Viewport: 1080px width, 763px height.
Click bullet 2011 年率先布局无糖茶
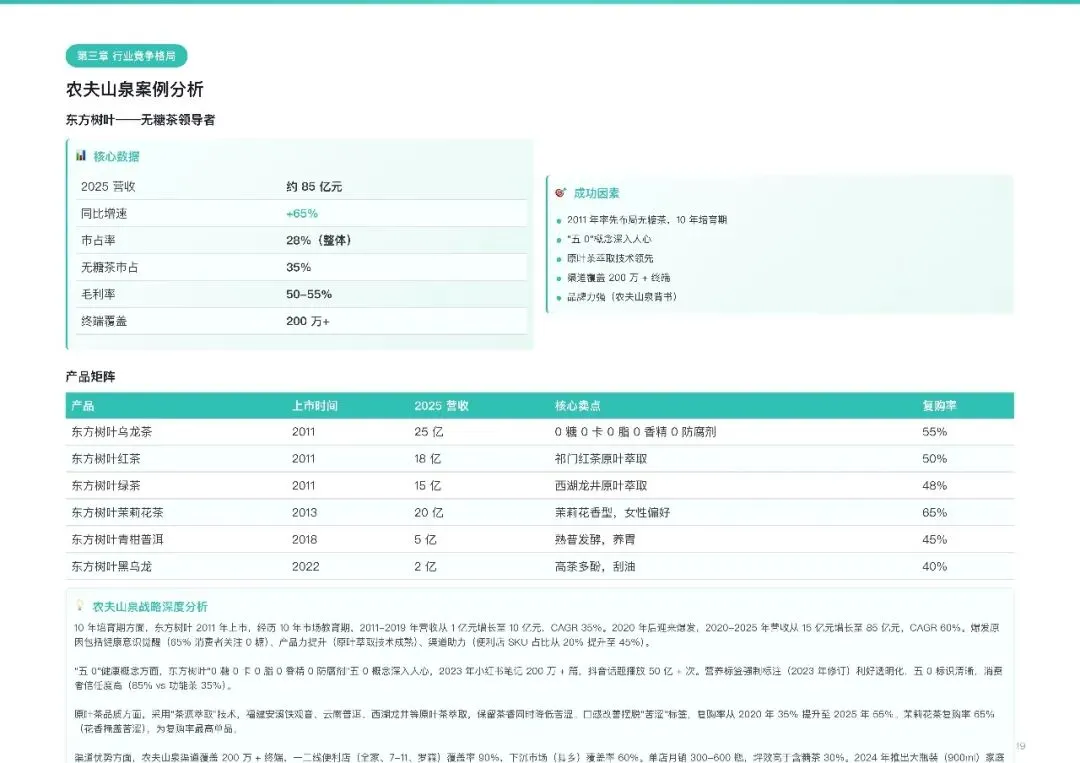(647, 220)
